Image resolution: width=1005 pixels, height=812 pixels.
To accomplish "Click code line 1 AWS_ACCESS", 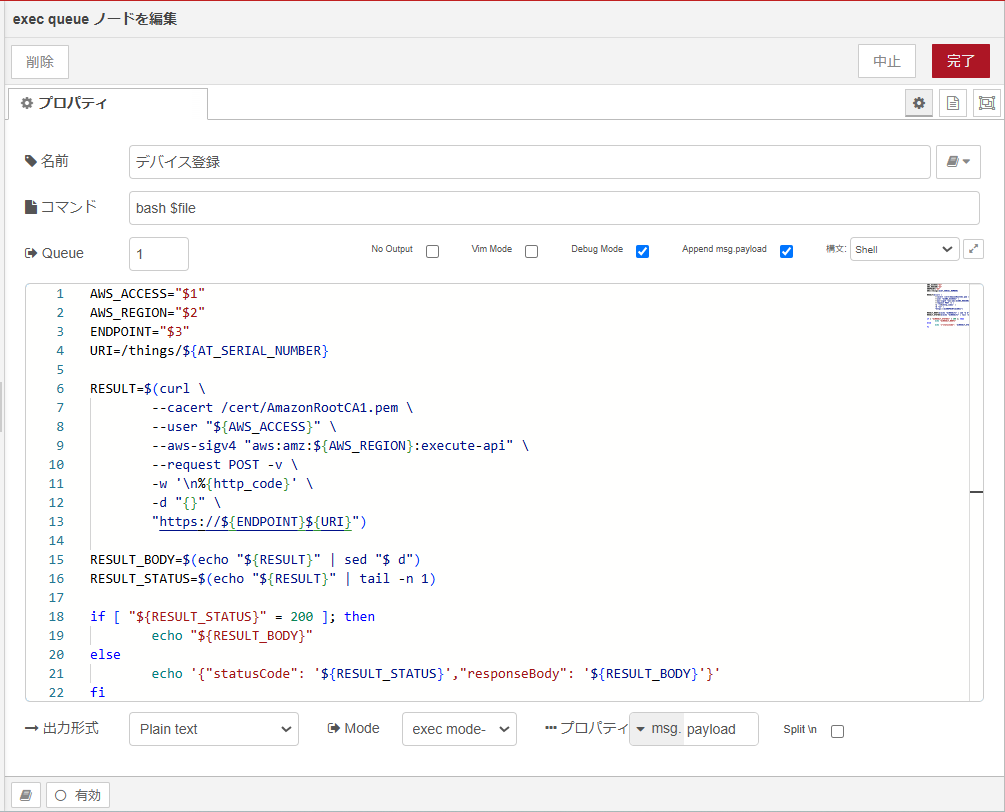I will (147, 294).
